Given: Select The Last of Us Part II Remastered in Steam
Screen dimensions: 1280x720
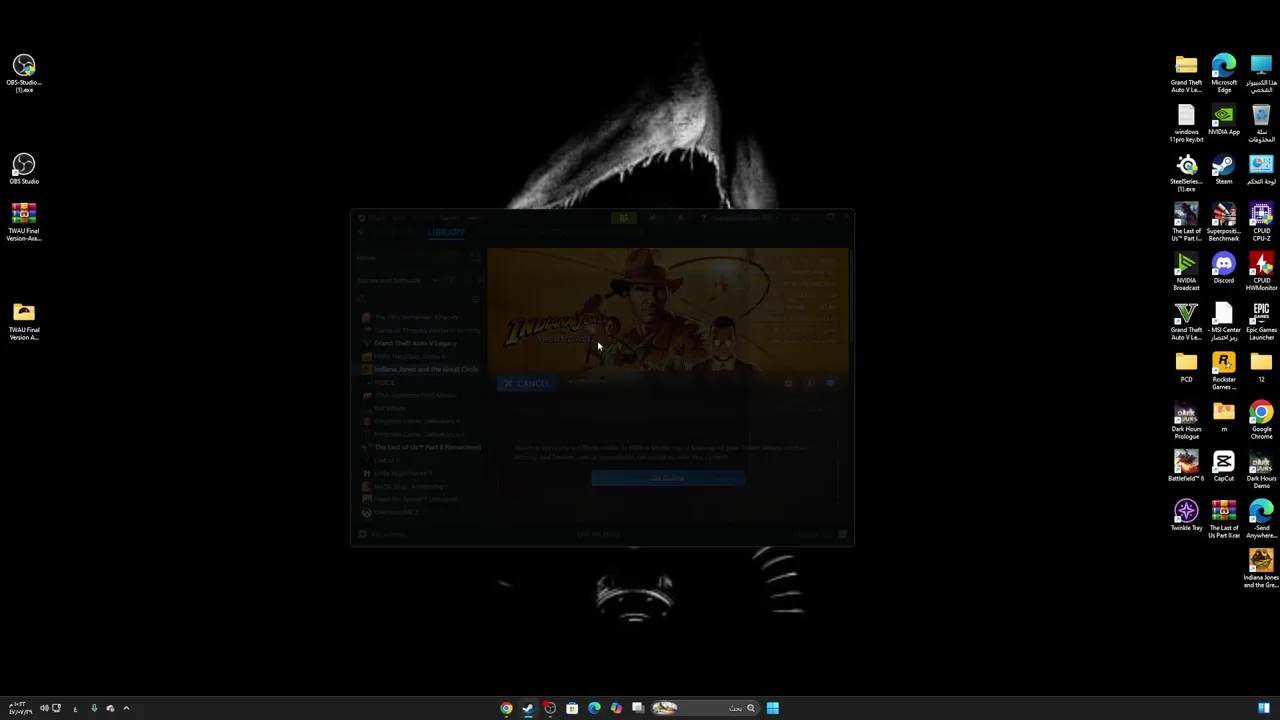Looking at the screenshot, I should [x=427, y=447].
